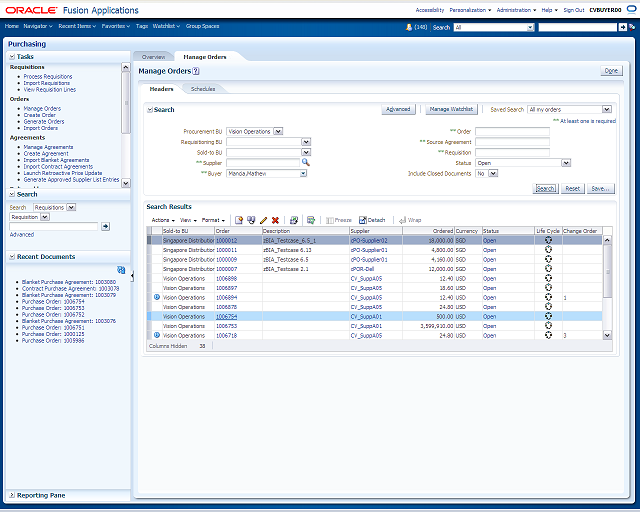Screen dimensions: 640x512
Task: Click in the Order input field
Action: click(x=512, y=131)
